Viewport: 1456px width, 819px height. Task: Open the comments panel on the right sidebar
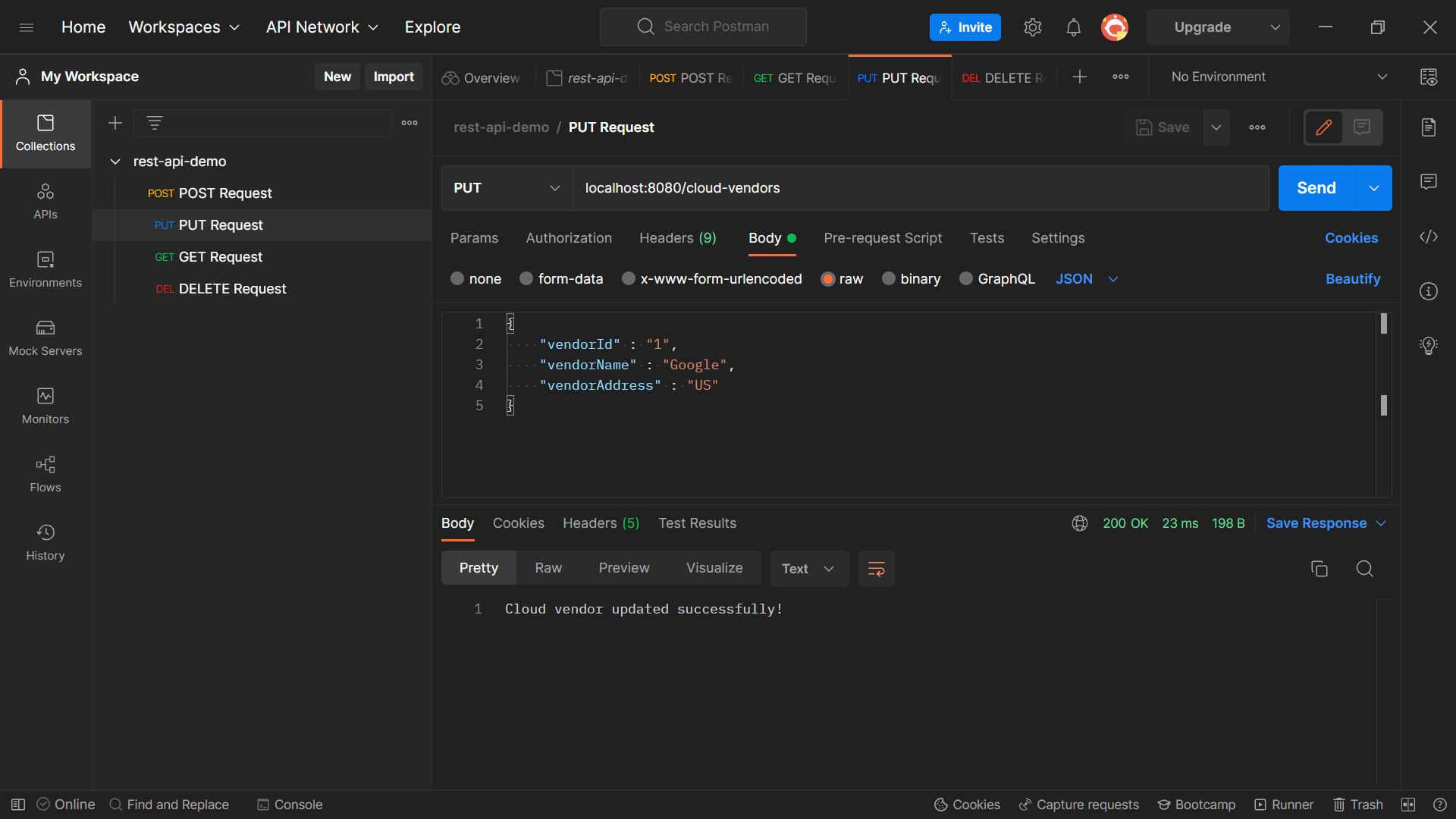click(x=1429, y=181)
